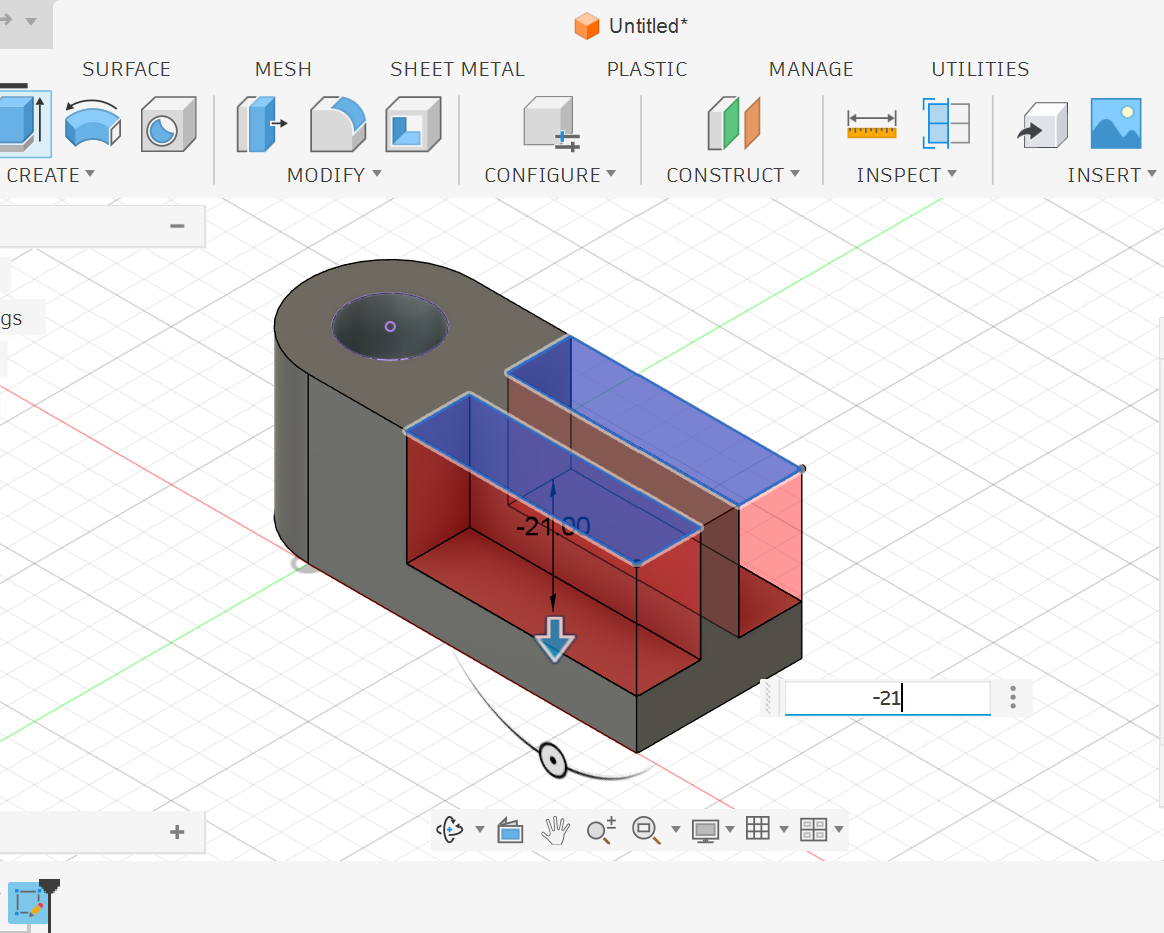Screen dimensions: 1164x933
Task: Click the Viewports layout icon
Action: click(x=814, y=829)
